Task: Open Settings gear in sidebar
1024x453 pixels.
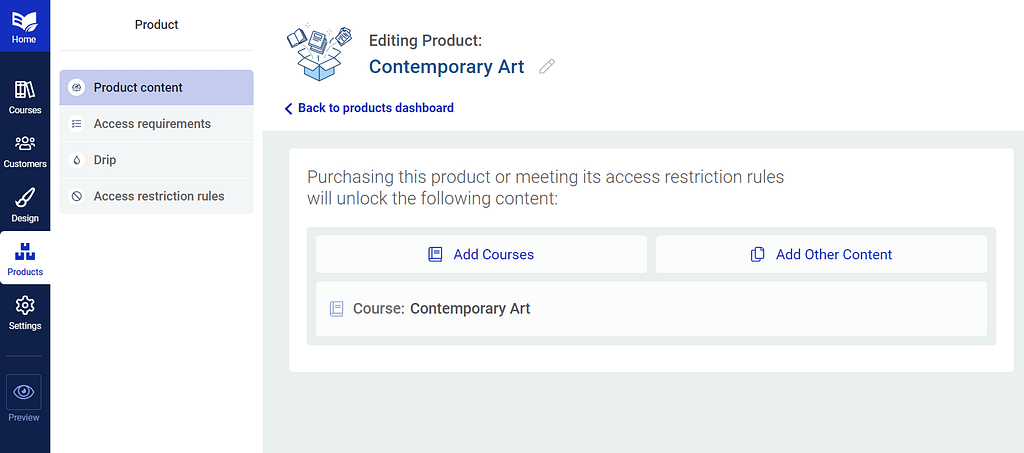Action: [25, 313]
